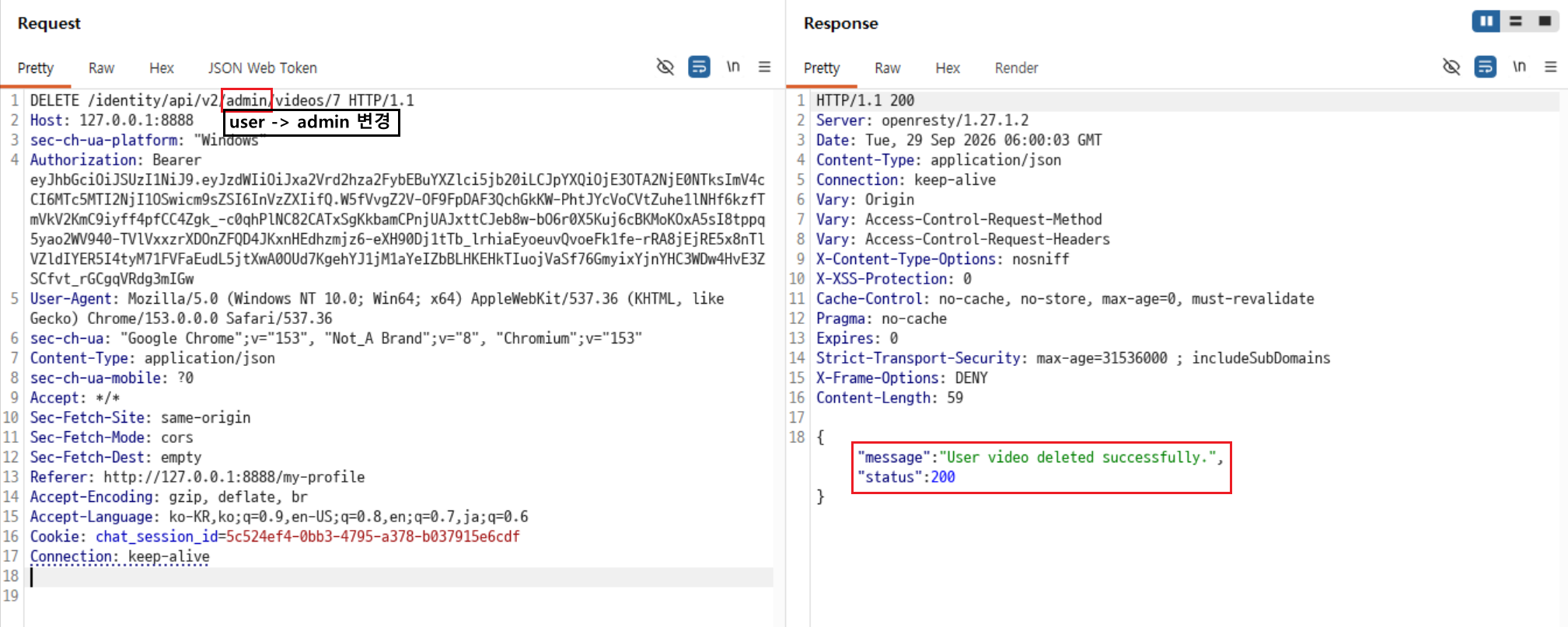Toggle show newlines \n in Response pane
The height and width of the screenshot is (627, 1568).
(1519, 67)
